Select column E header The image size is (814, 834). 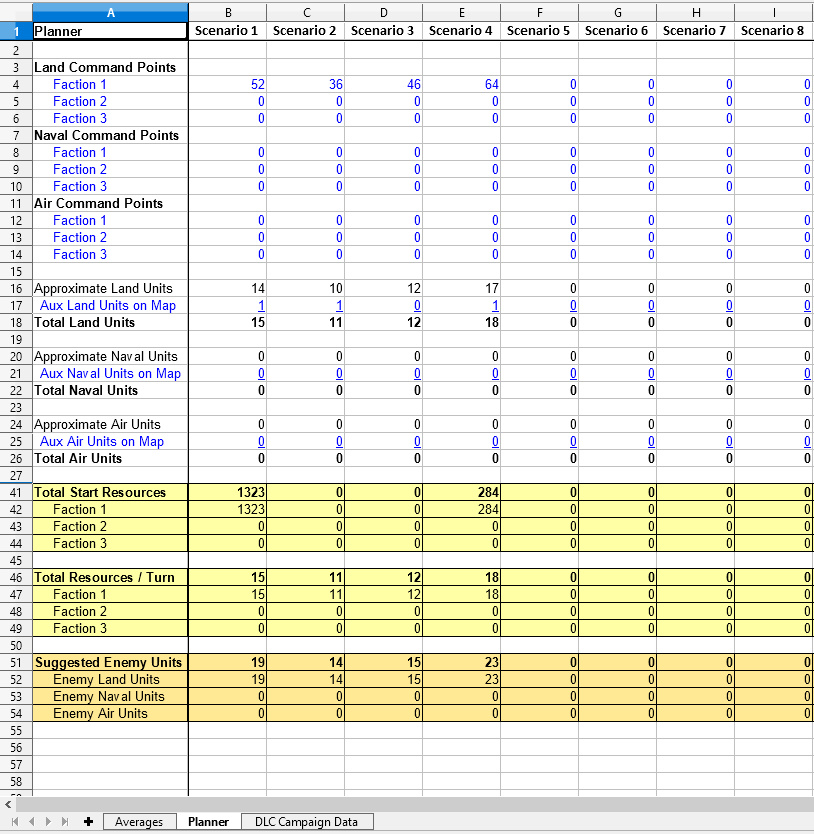(461, 12)
